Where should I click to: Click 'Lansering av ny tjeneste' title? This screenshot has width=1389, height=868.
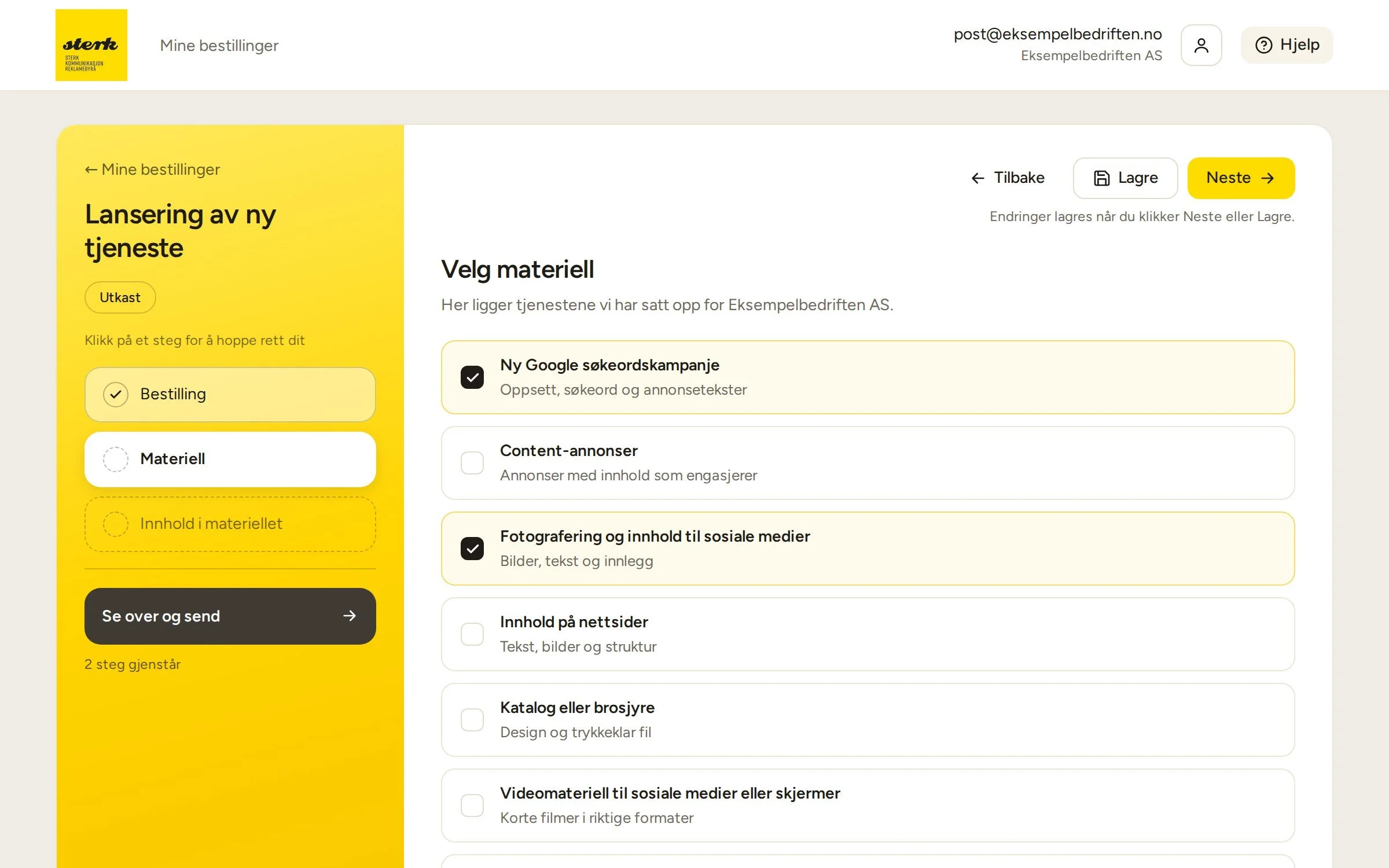point(181,231)
